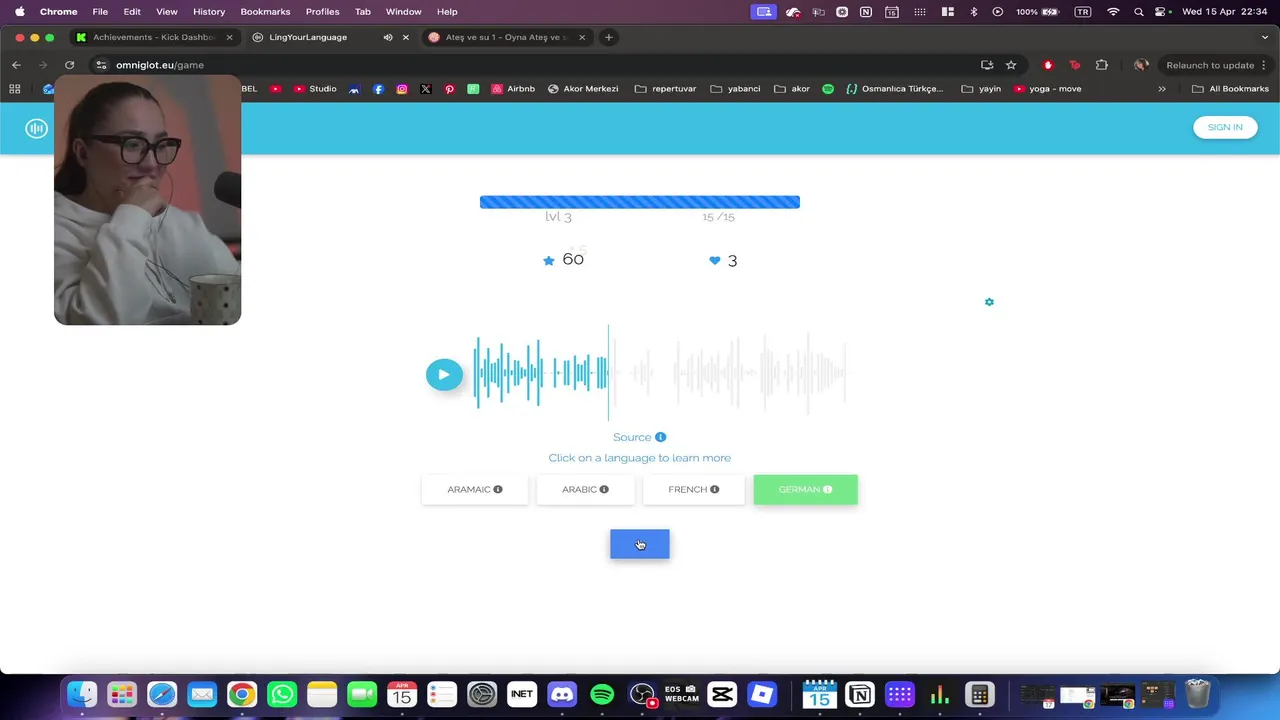Open the Studio YouTube bookmark
1280x720 pixels.
(x=315, y=89)
